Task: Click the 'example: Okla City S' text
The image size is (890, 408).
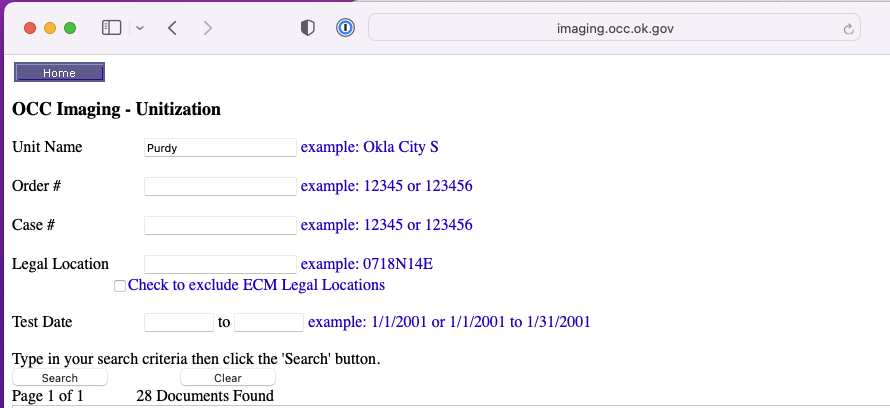Action: 370,147
